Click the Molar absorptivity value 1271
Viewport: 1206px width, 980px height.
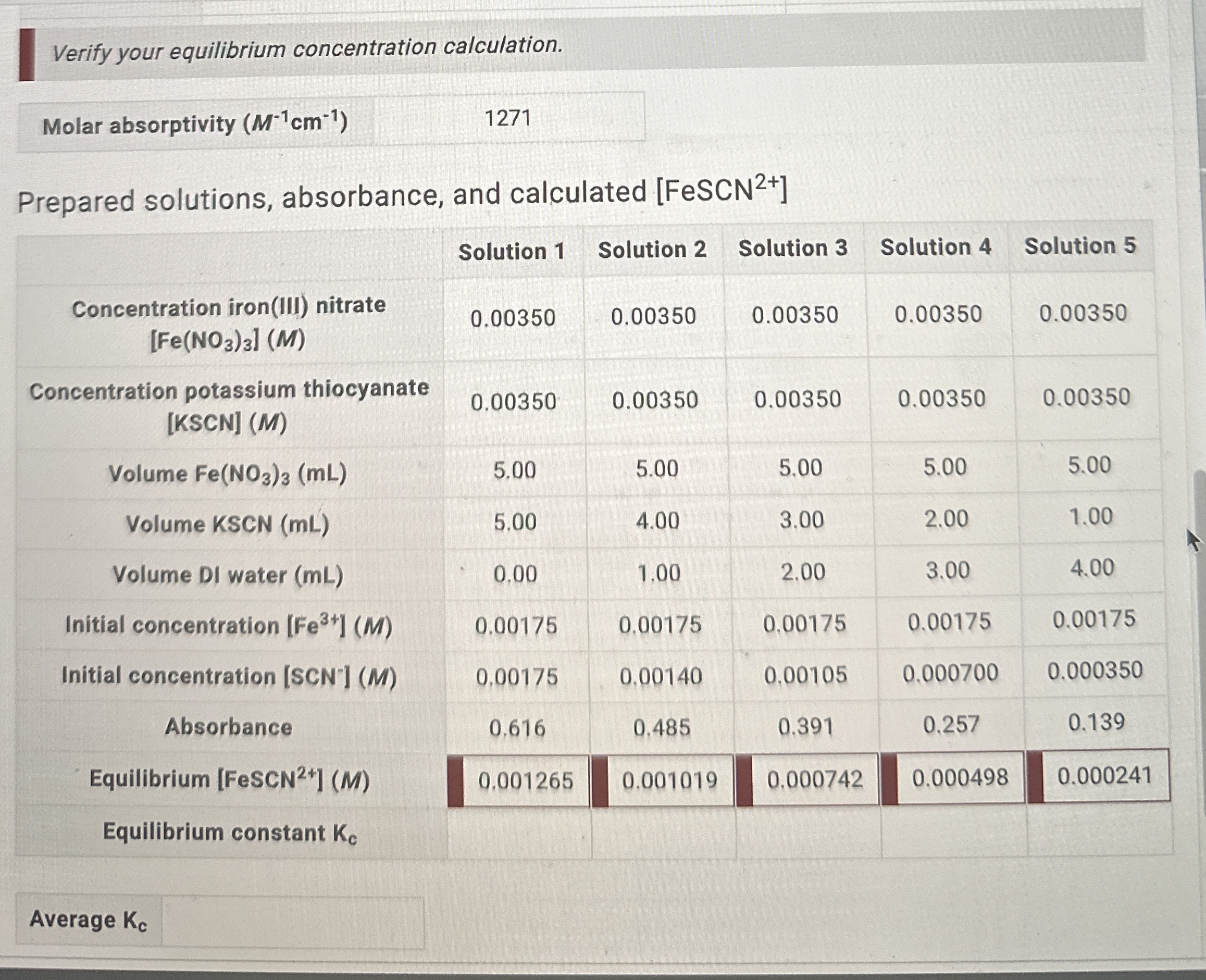pyautogui.click(x=508, y=117)
